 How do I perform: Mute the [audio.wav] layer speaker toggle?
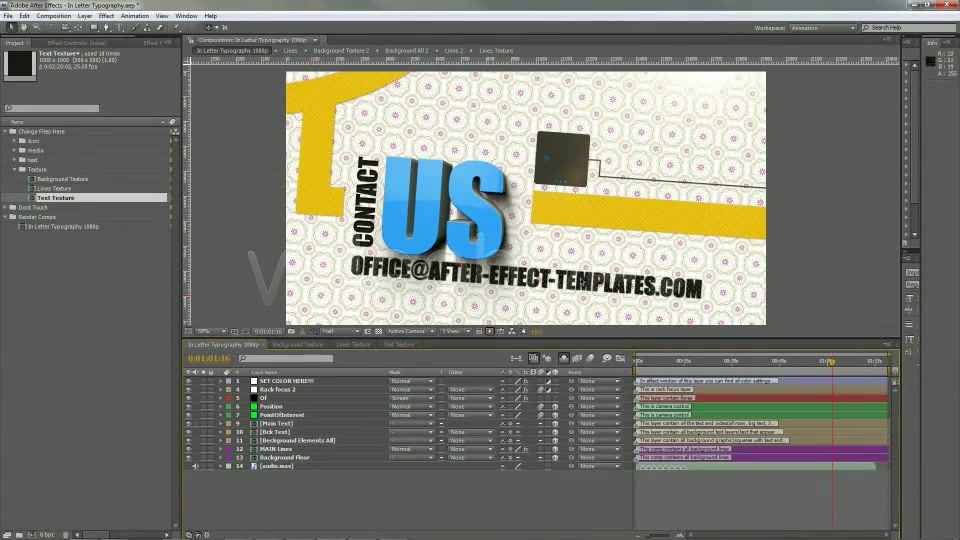coord(196,466)
